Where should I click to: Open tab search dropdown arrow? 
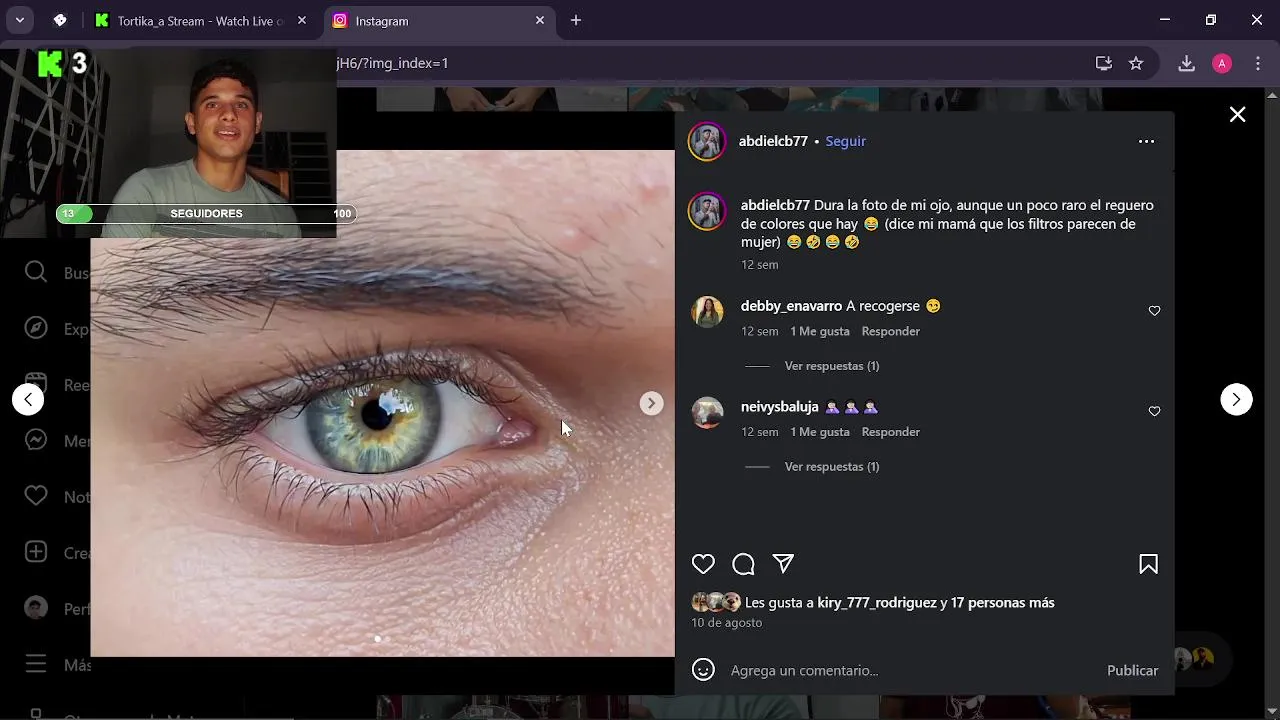coord(19,20)
